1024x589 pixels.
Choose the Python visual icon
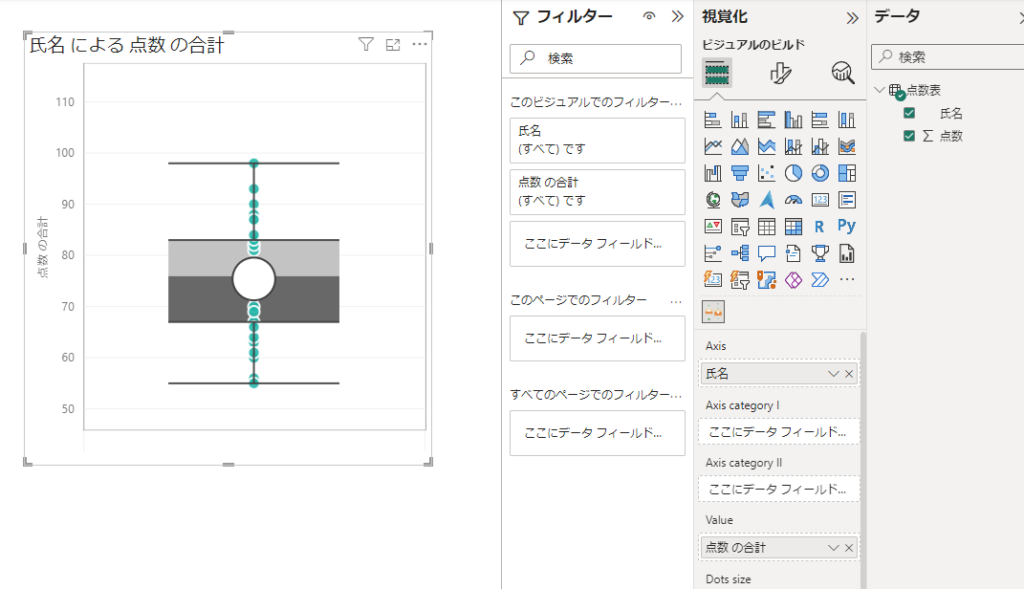[x=846, y=226]
